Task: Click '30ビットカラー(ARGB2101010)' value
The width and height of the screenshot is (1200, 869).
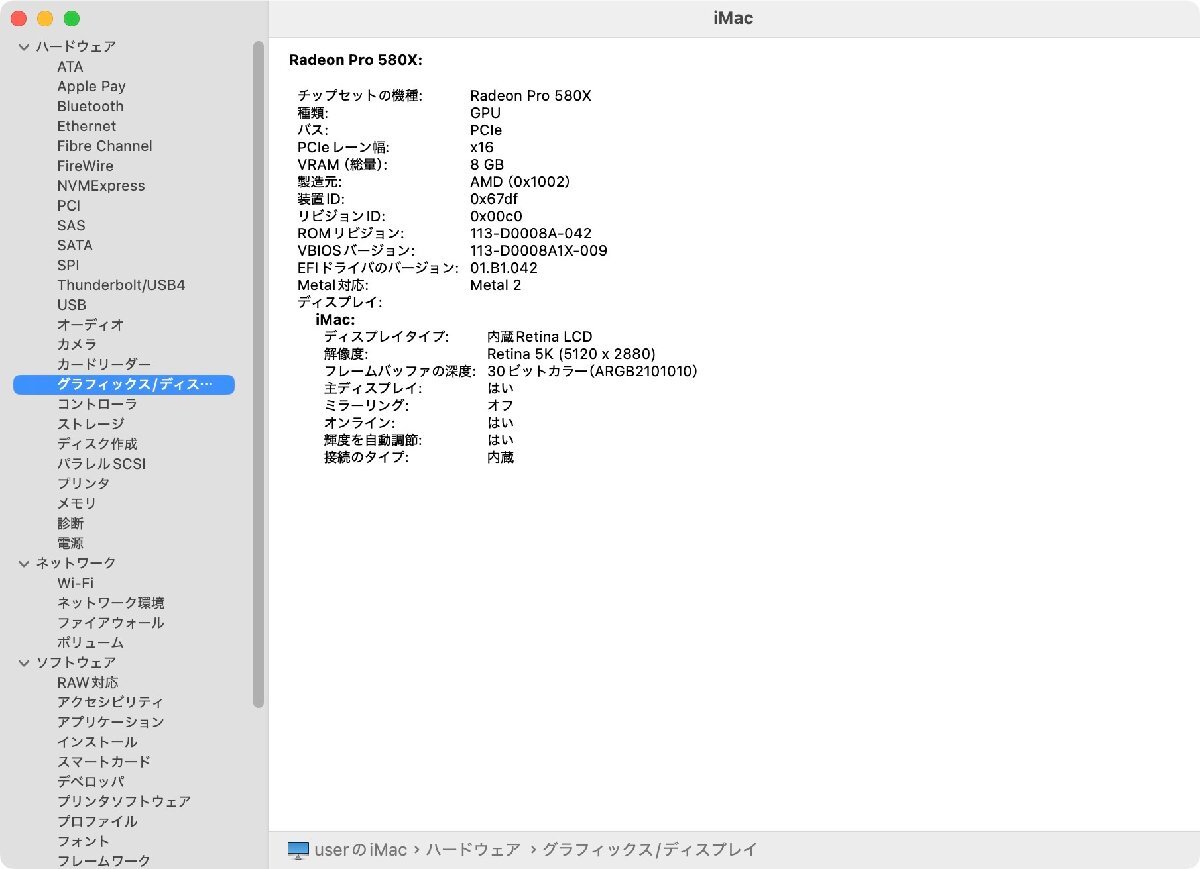Action: 592,371
